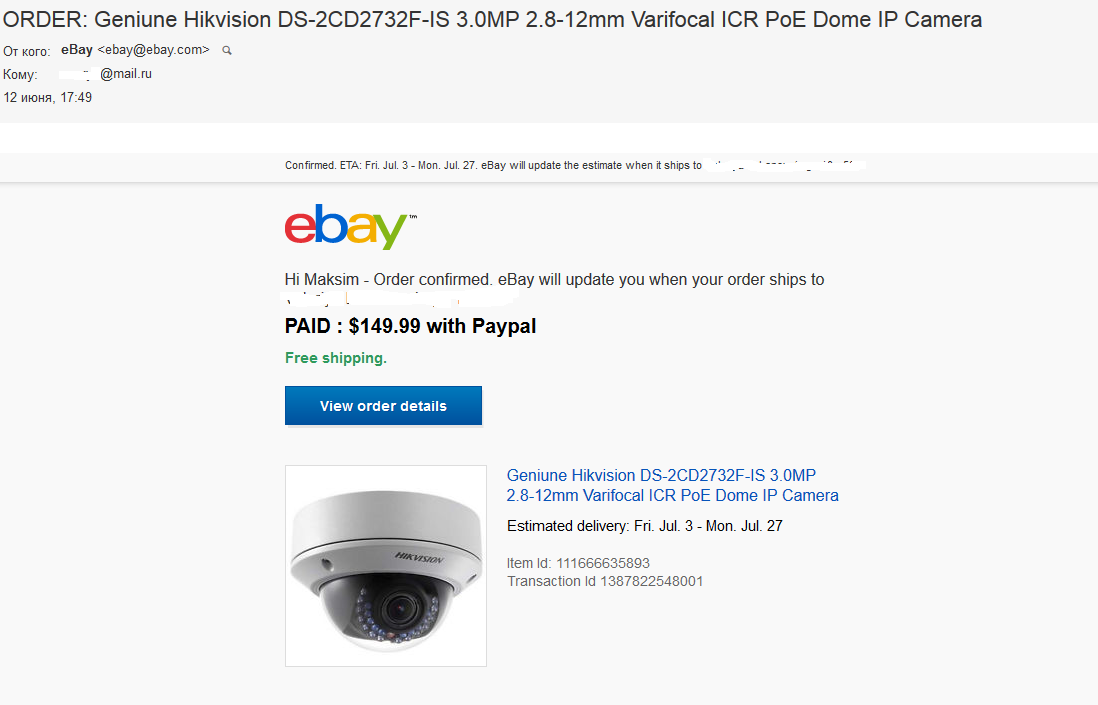Click the Hikvision dome camera thumbnail
Image resolution: width=1098 pixels, height=705 pixels.
[x=385, y=566]
